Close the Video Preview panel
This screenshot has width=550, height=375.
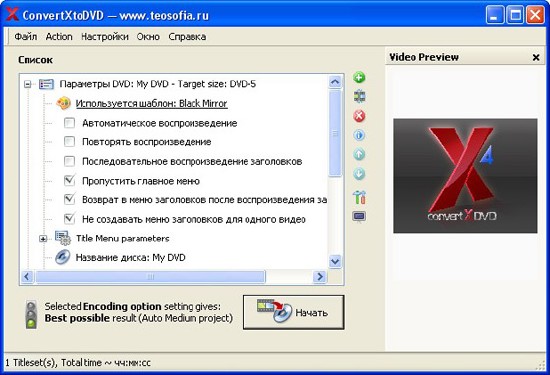pos(536,57)
